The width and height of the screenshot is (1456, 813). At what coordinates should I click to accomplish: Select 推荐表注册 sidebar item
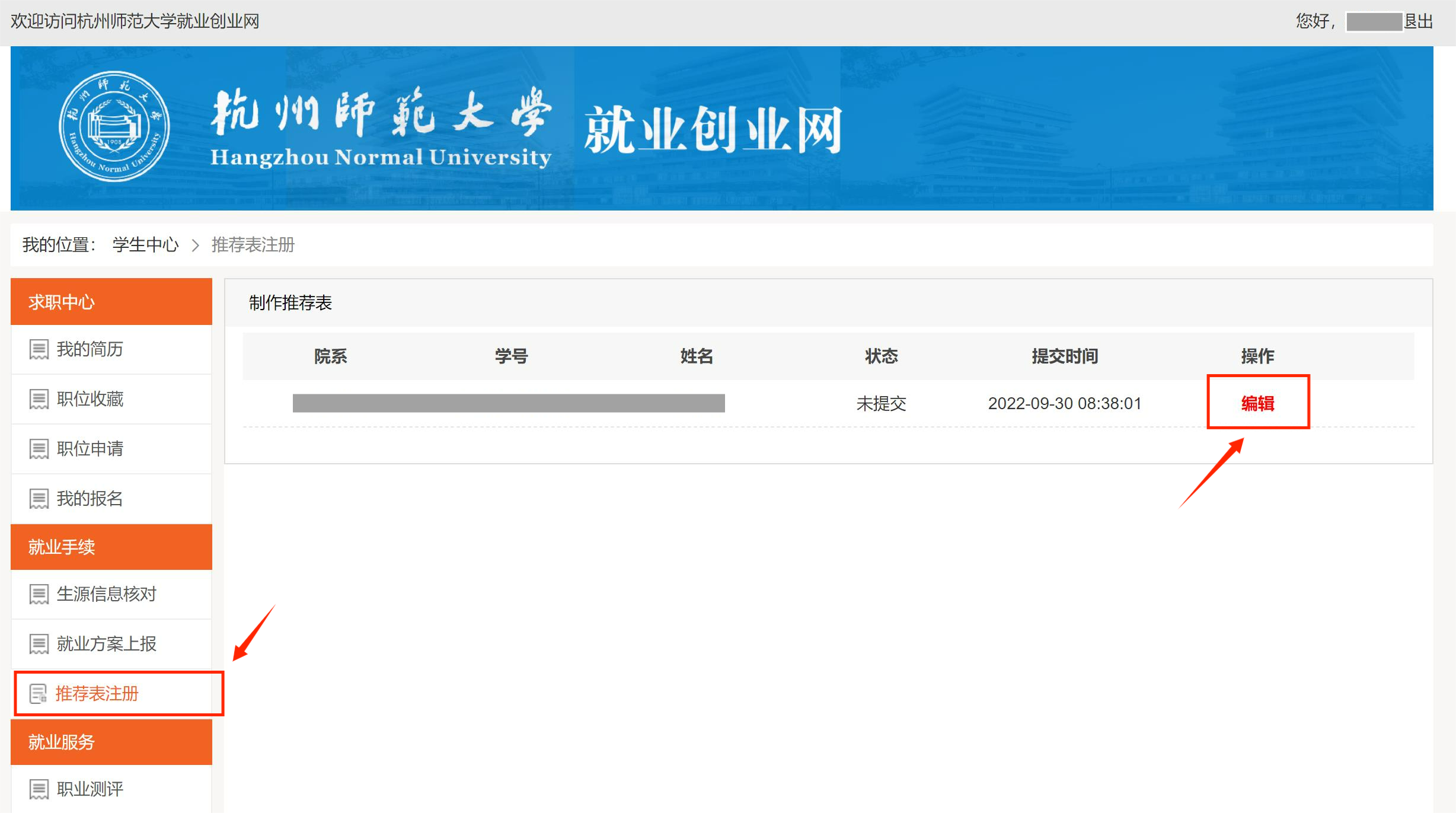click(x=97, y=693)
